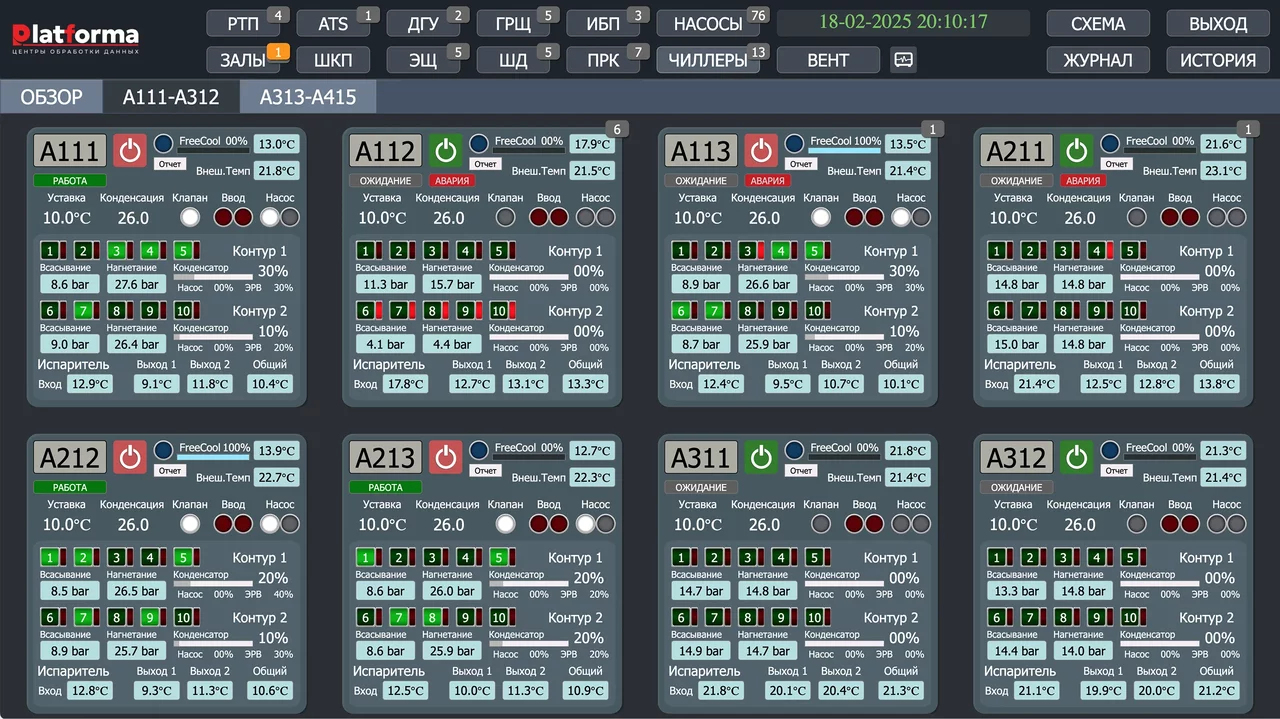Screen dimensions: 1280x719
Task: Toggle compressor 10 on A112 Контур 2
Action: click(x=498, y=311)
